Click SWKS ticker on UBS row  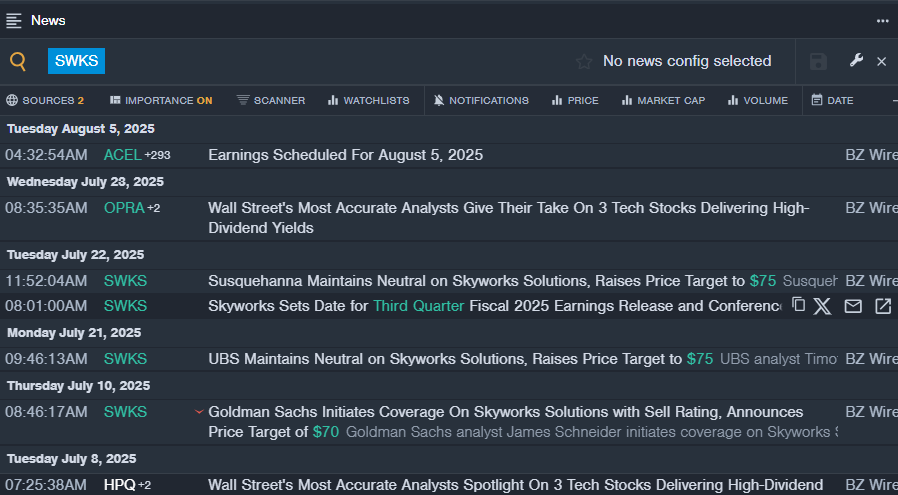(125, 359)
